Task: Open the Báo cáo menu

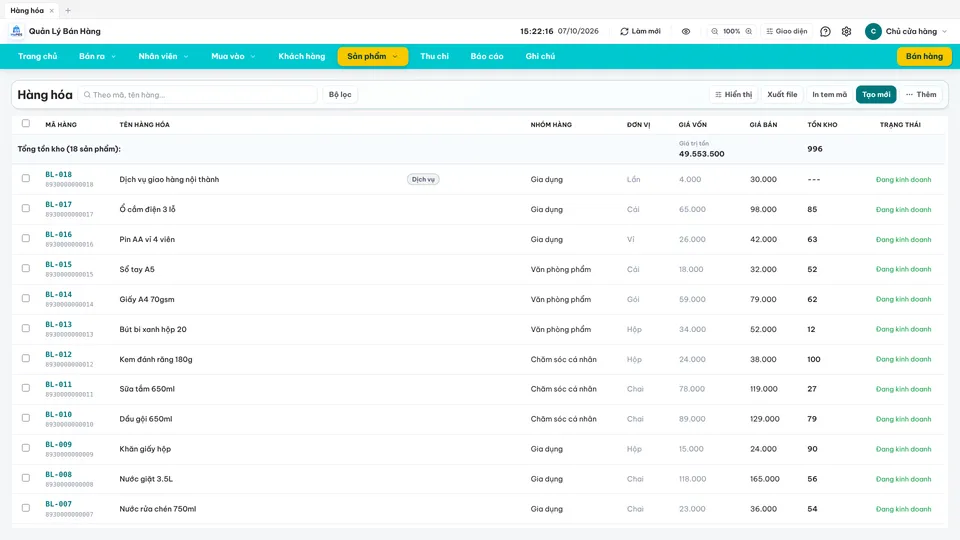Action: tap(487, 56)
